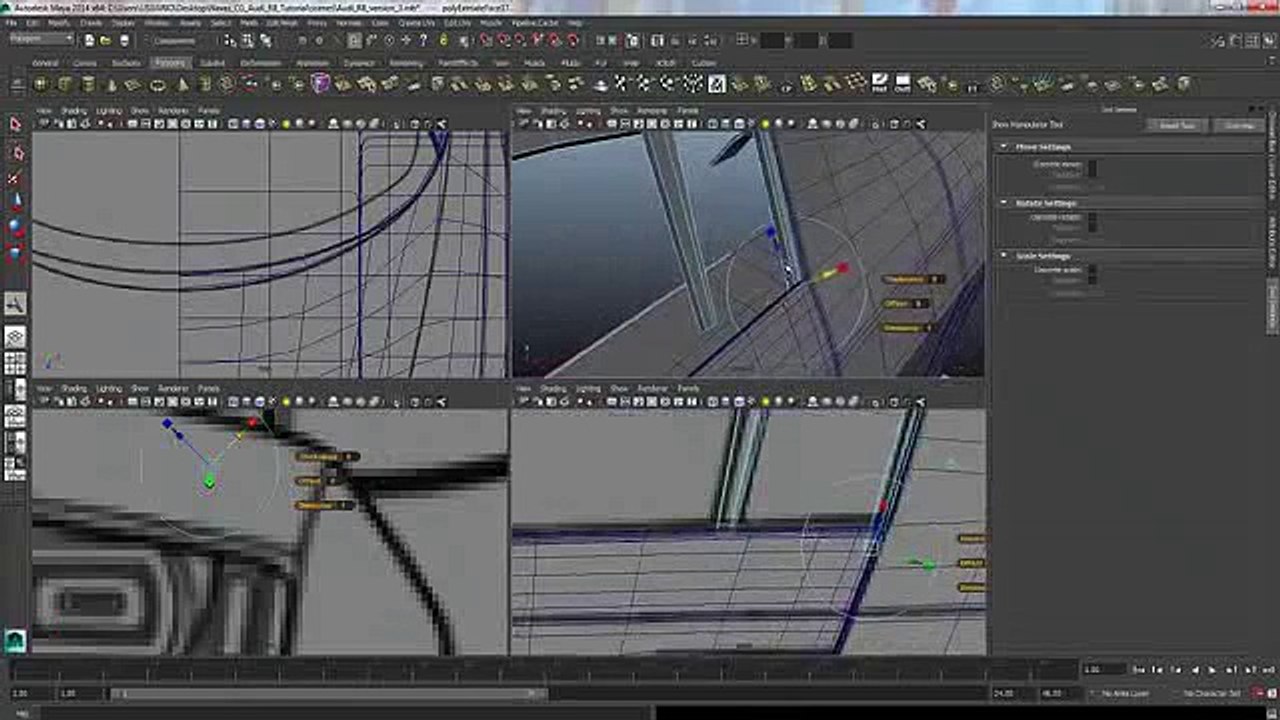Select by component type mode icon
Image resolution: width=1280 pixels, height=720 pixels.
[264, 41]
